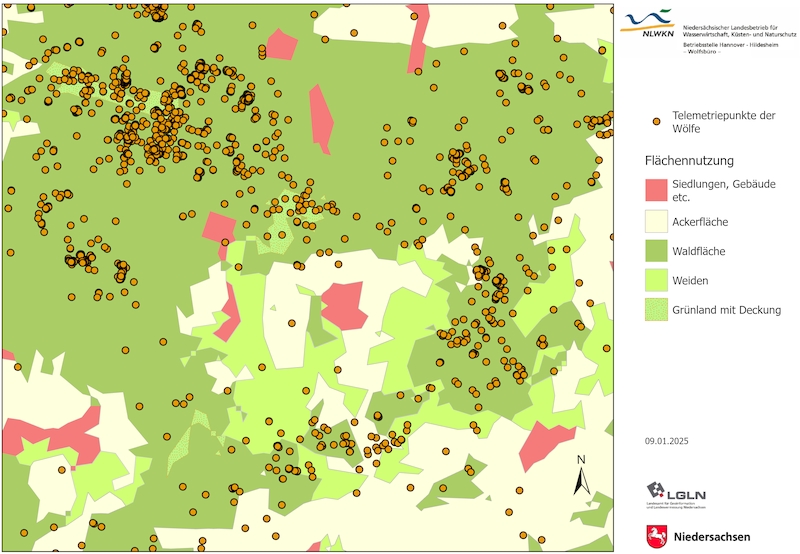The height and width of the screenshot is (554, 800).
Task: Click the dotted Grünland mit Deckung swatch
Action: click(x=655, y=310)
